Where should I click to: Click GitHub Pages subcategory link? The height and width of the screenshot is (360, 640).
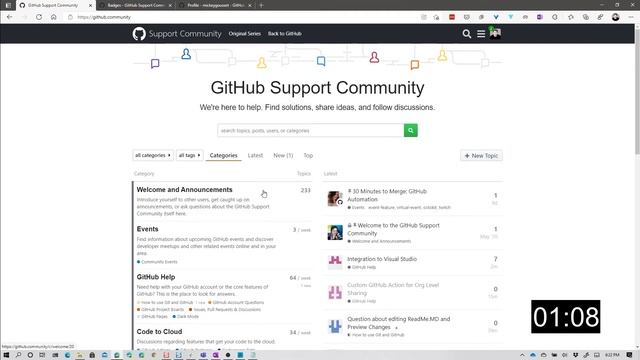(154, 316)
